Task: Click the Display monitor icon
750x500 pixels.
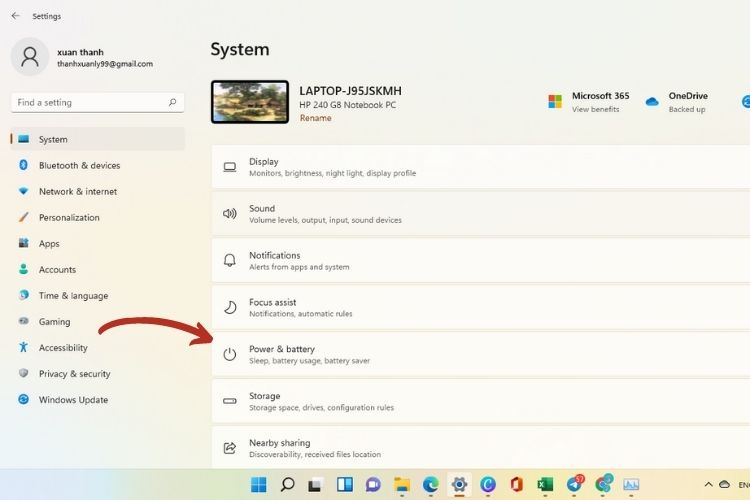Action: (x=230, y=167)
